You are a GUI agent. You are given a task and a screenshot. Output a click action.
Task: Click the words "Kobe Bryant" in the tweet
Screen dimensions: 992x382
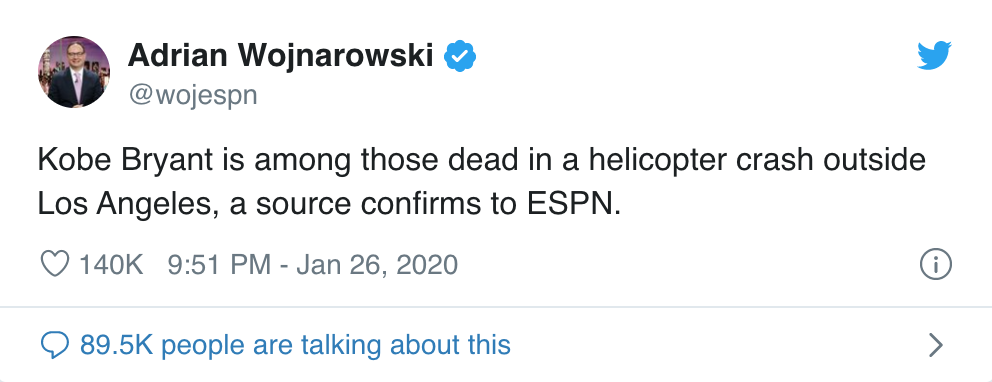point(125,161)
